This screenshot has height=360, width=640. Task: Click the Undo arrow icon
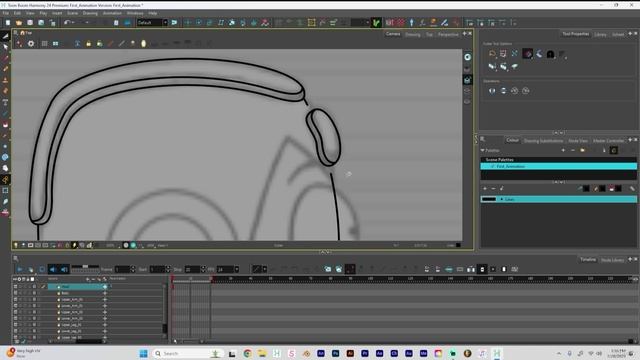(67, 22)
